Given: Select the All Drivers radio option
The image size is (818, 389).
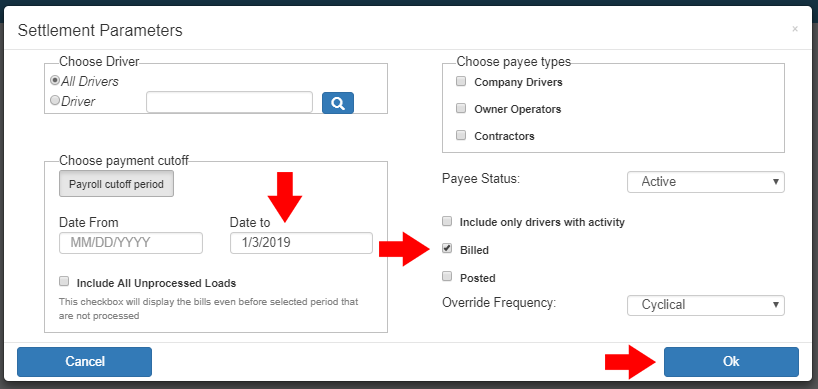Looking at the screenshot, I should click(x=54, y=81).
